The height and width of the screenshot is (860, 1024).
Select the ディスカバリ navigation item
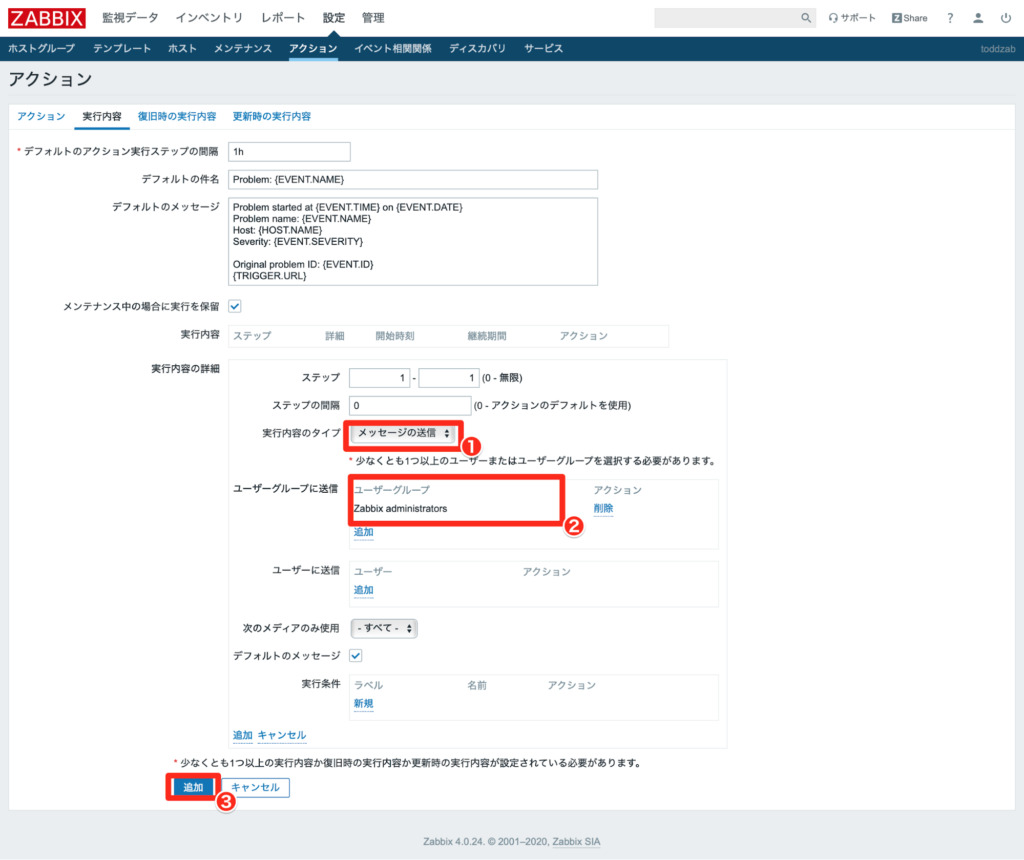click(x=477, y=47)
